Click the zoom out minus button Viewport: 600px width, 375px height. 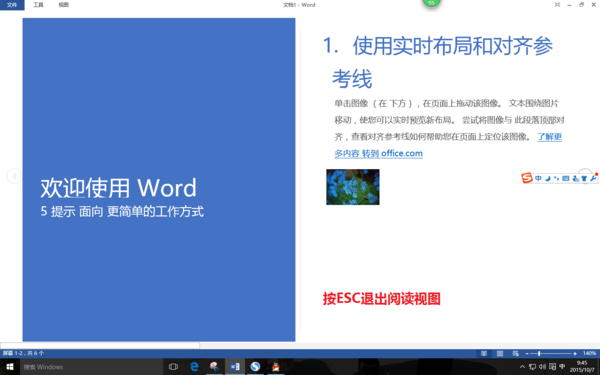[x=527, y=354]
